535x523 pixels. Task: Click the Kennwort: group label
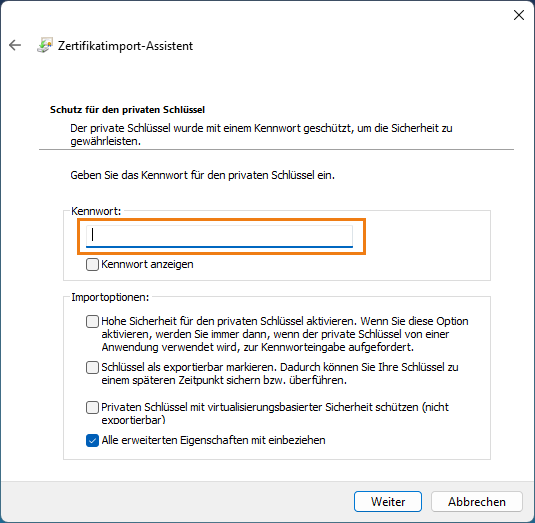(x=96, y=211)
